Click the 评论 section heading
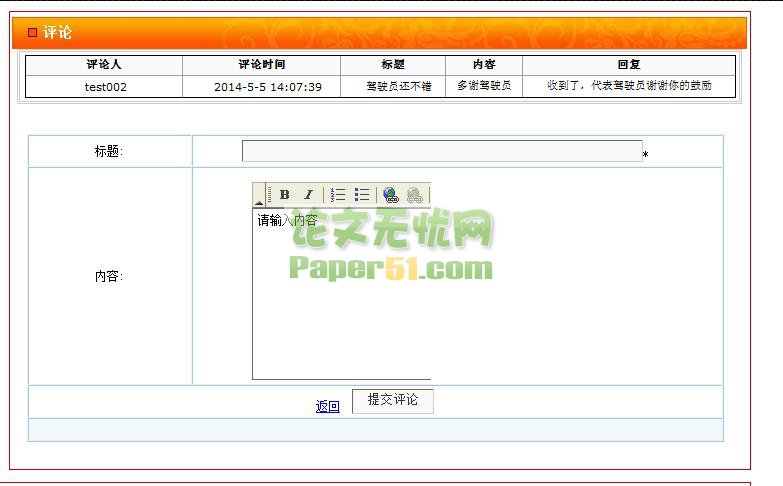 click(57, 32)
